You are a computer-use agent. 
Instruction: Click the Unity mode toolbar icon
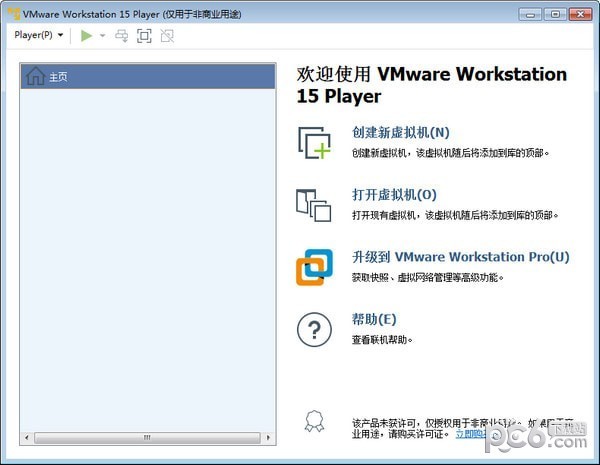click(167, 36)
